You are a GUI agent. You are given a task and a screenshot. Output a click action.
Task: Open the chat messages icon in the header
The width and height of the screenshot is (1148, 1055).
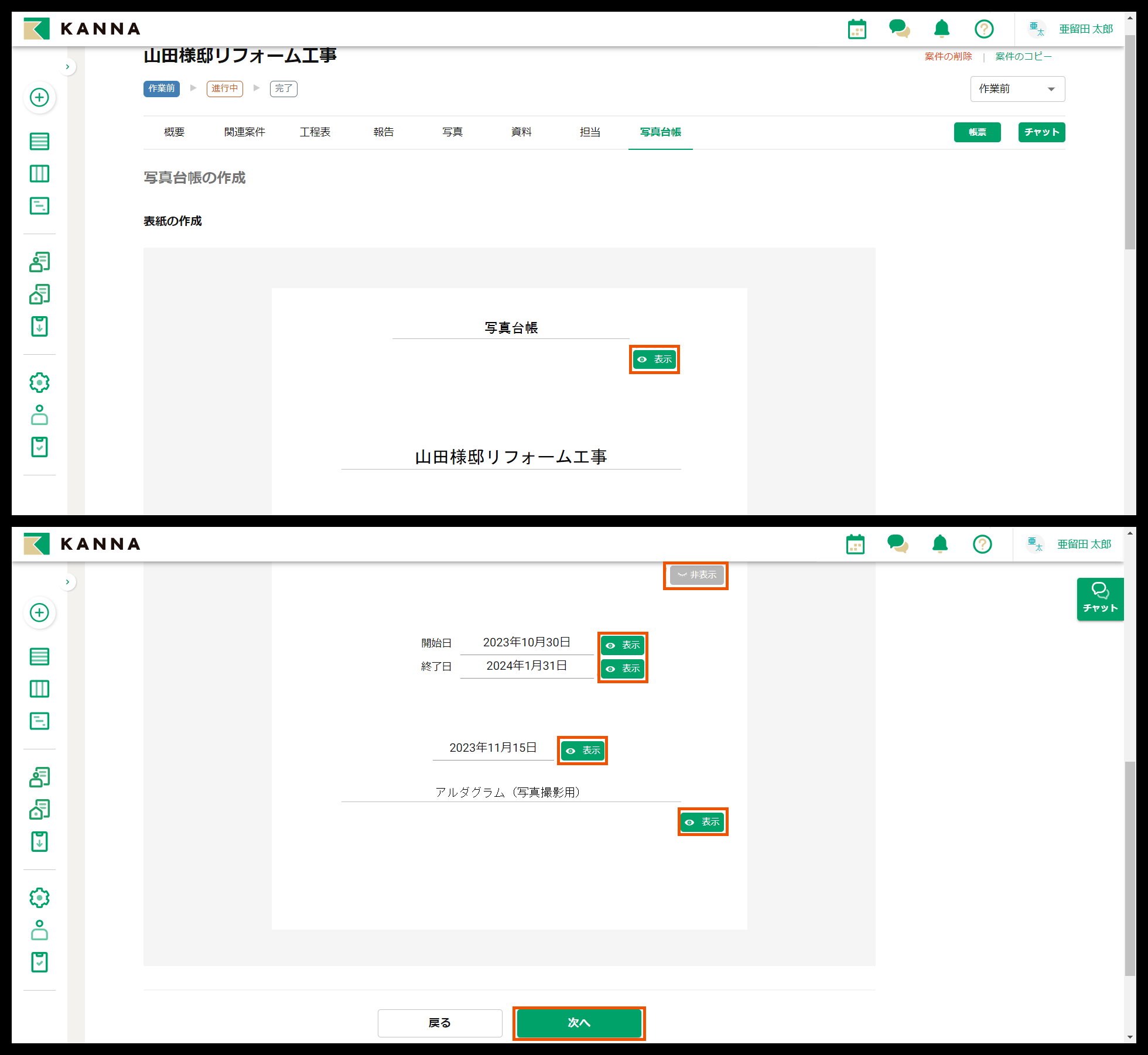tap(899, 28)
